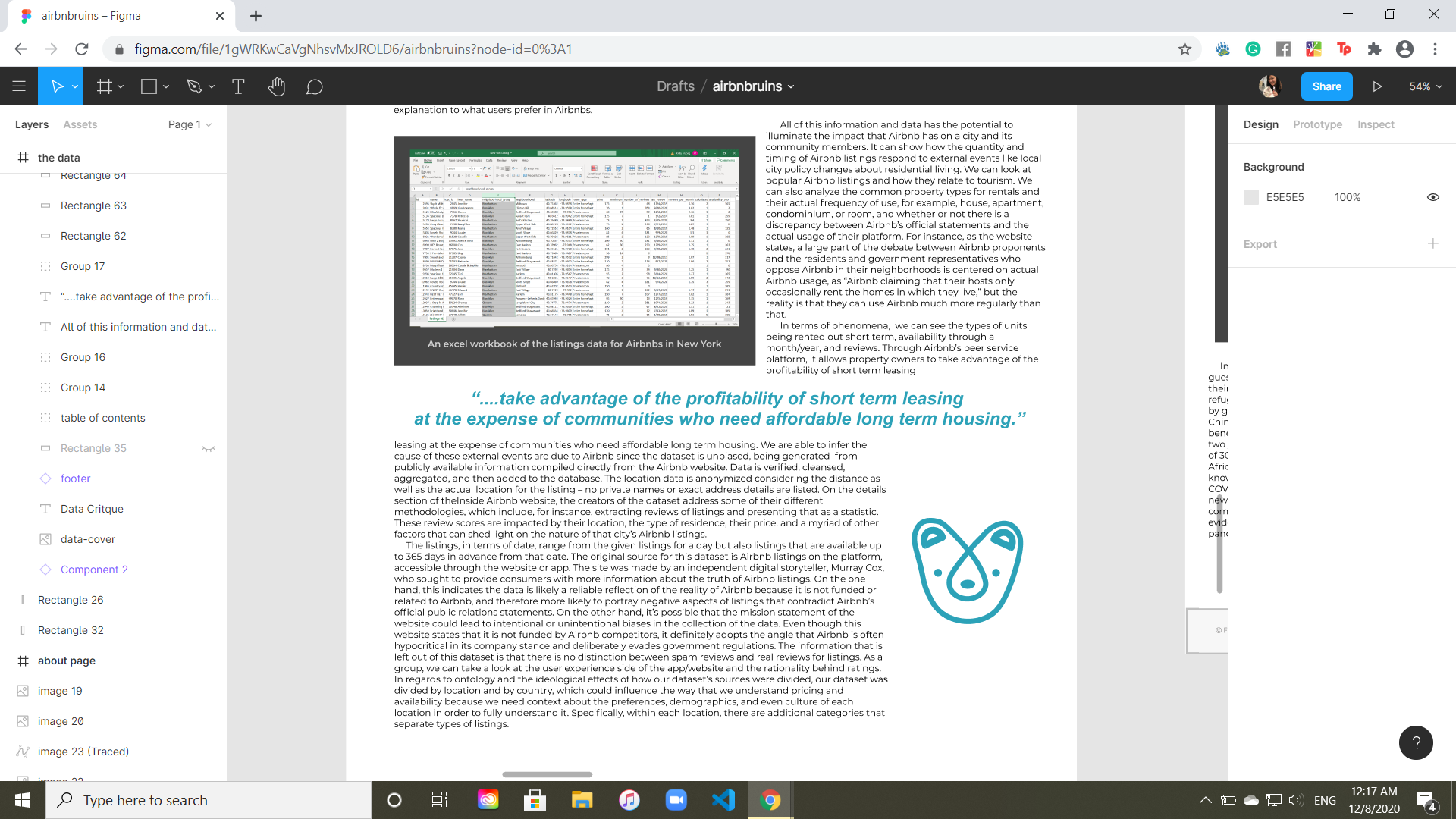Click the E5E5E5 background color swatch

[1251, 197]
